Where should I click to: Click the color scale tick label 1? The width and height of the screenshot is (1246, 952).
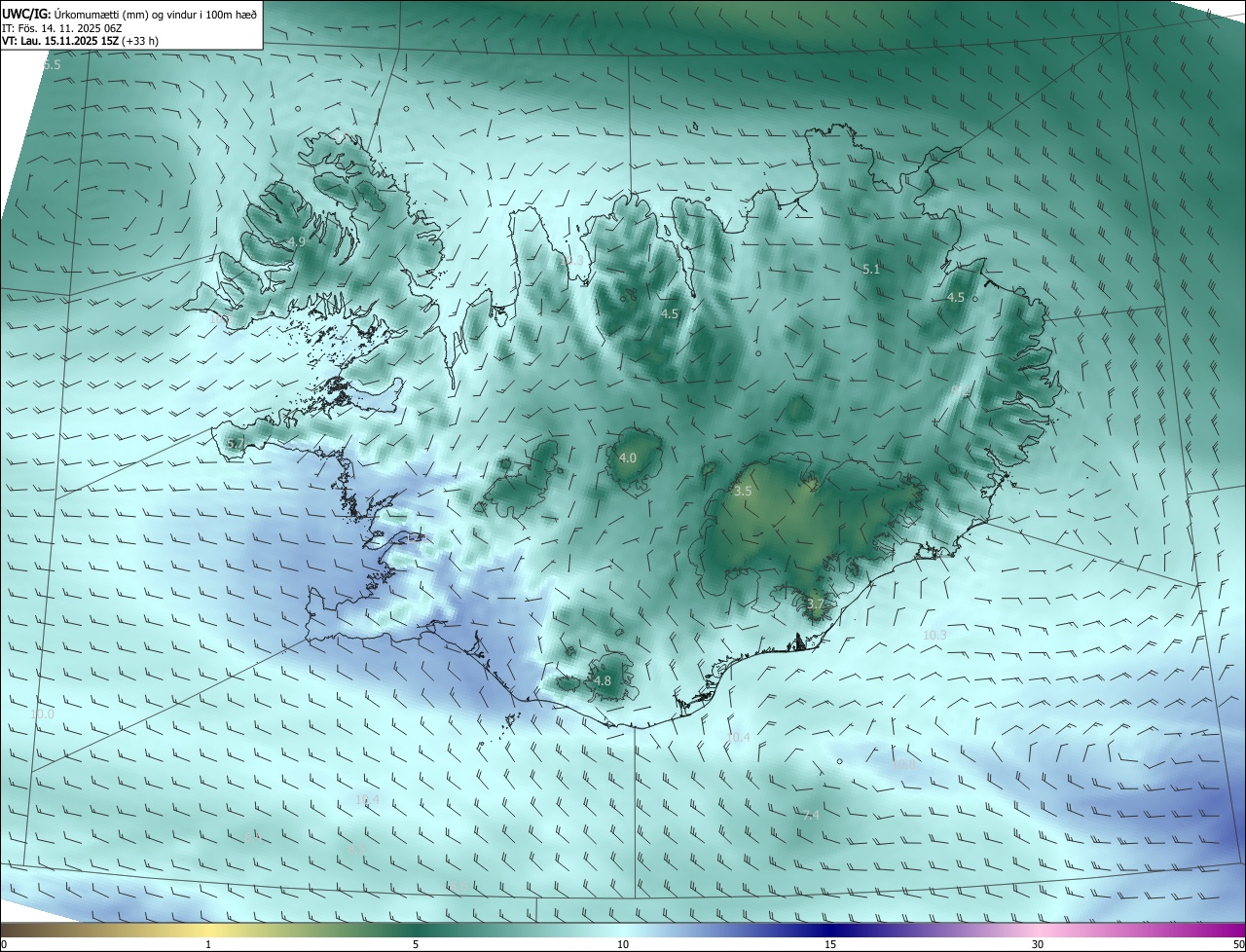pos(209,944)
